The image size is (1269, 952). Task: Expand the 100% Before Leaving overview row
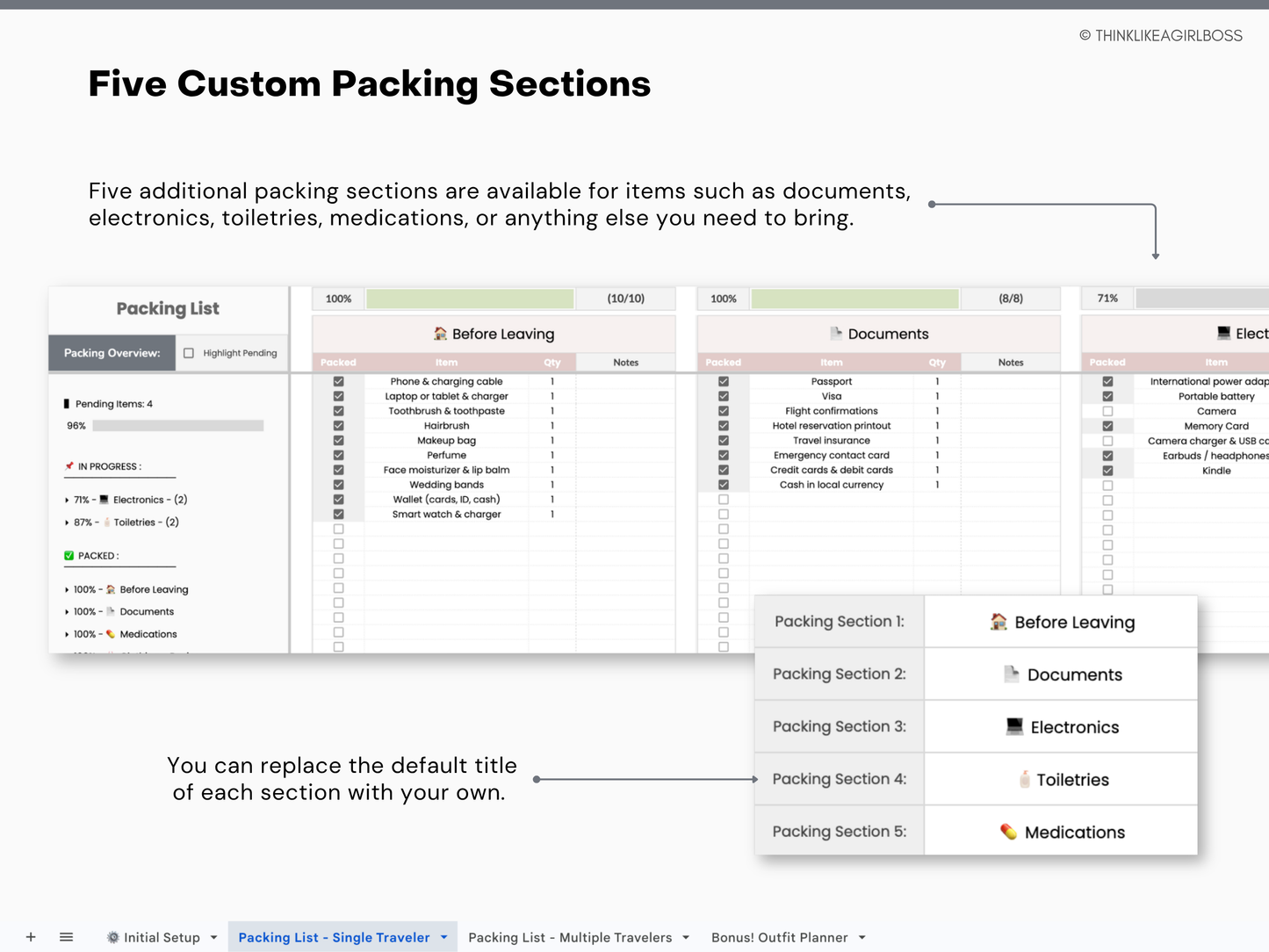coord(67,590)
